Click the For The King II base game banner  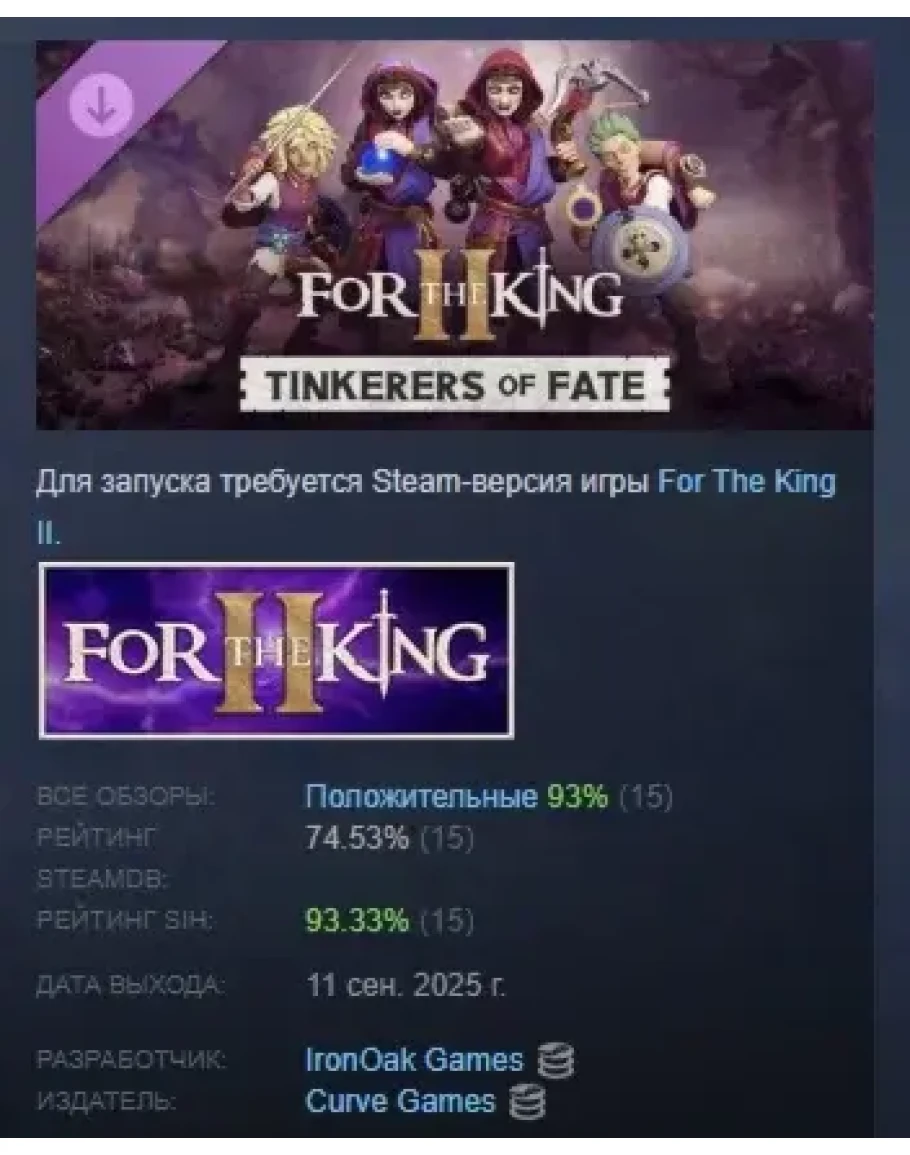tap(276, 650)
